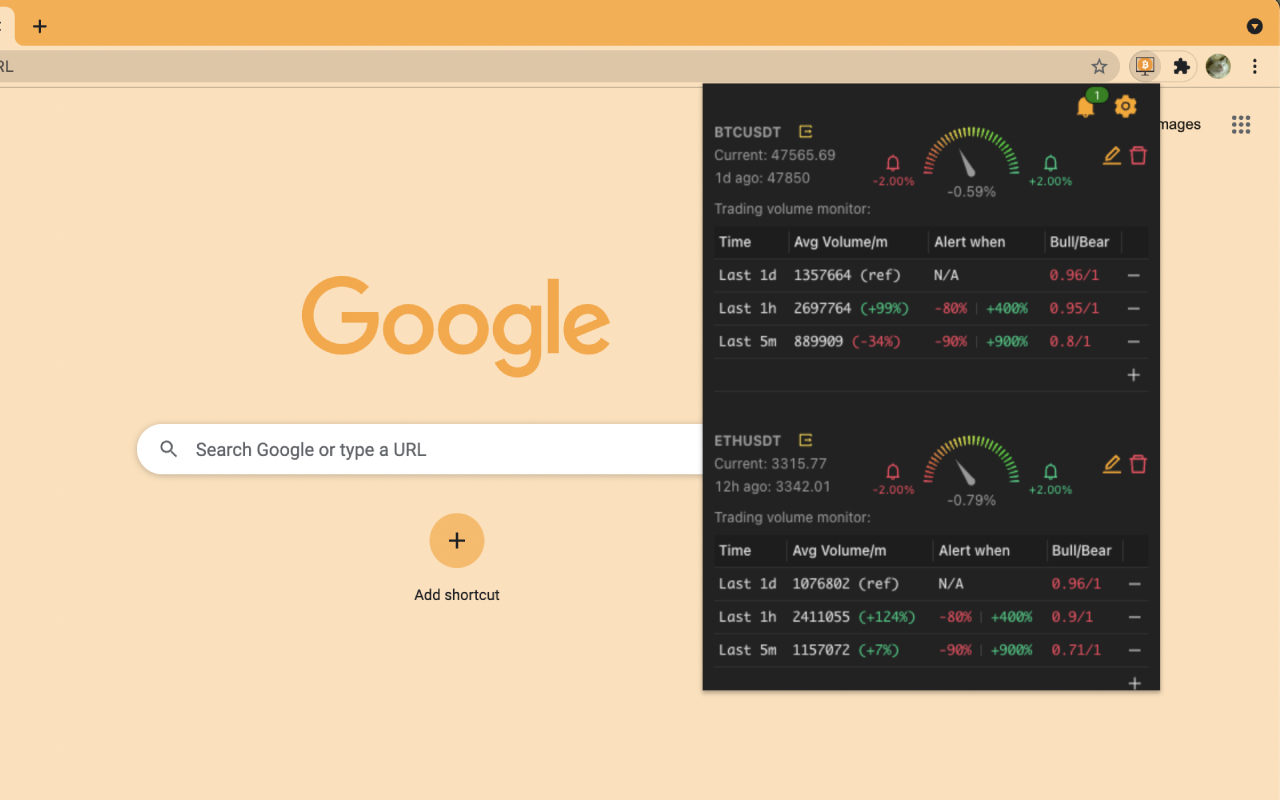Delete the ETHUSDT entry with trash icon
This screenshot has height=800, width=1280.
(x=1138, y=464)
